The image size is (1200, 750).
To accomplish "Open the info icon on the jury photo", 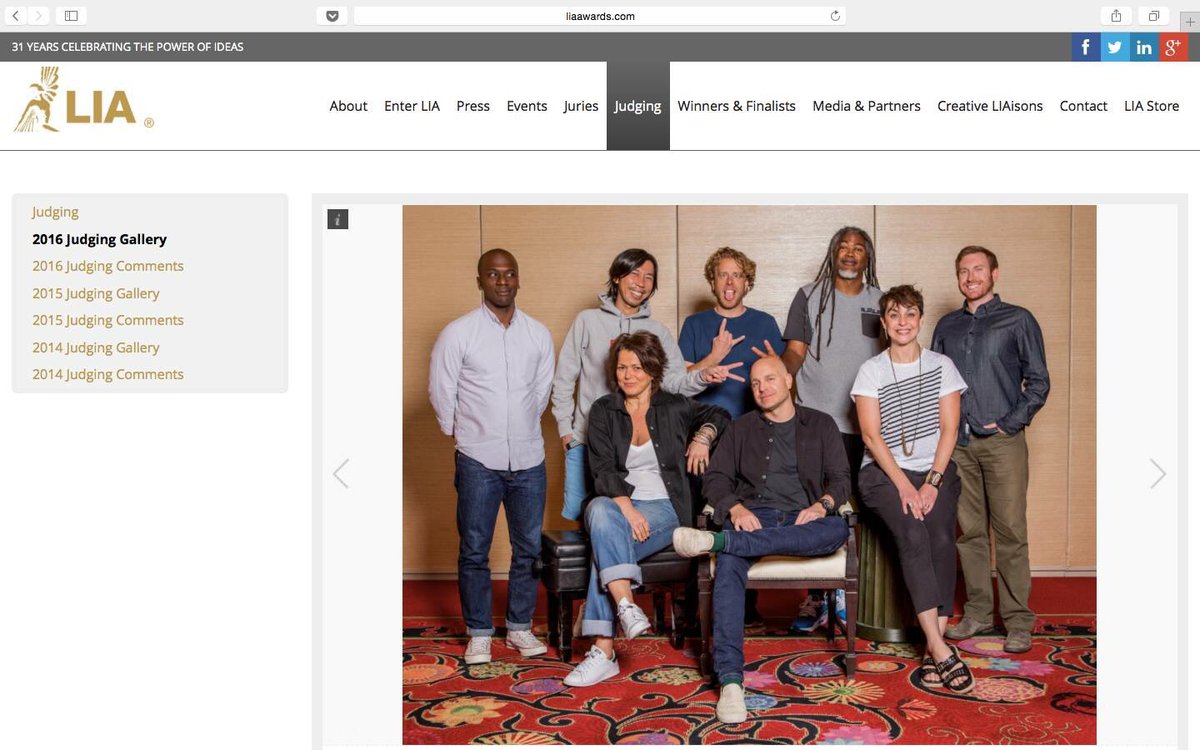I will [337, 219].
